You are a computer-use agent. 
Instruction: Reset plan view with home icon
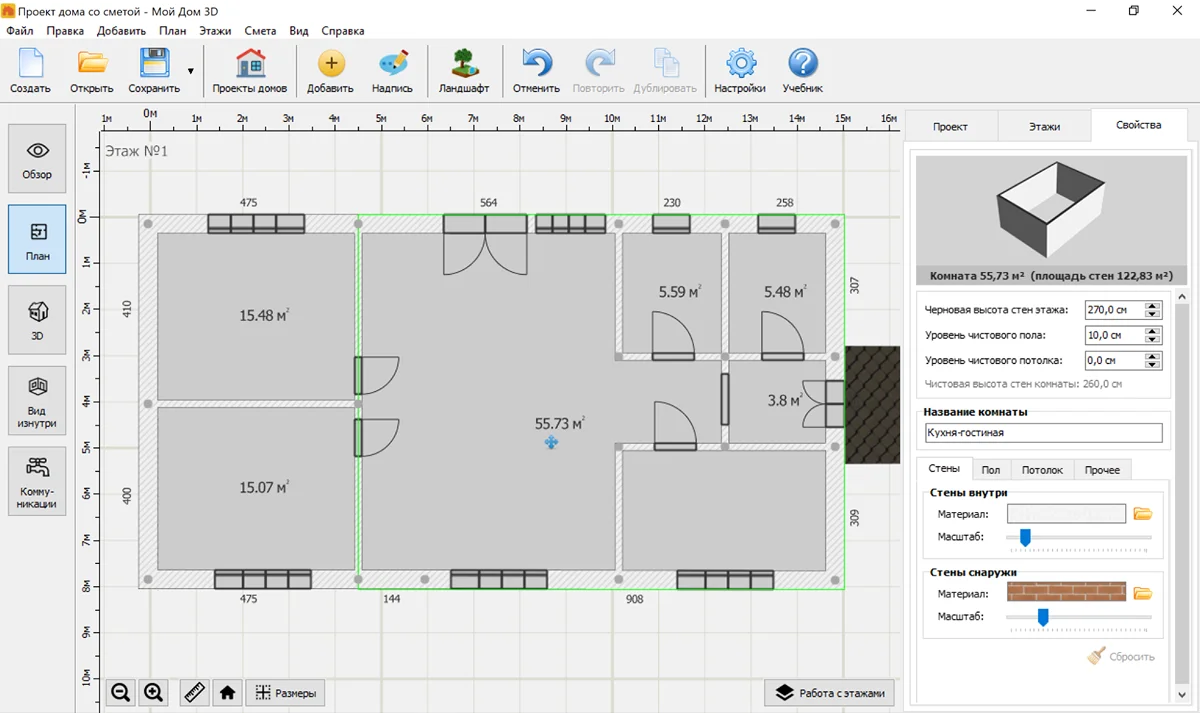click(x=227, y=692)
